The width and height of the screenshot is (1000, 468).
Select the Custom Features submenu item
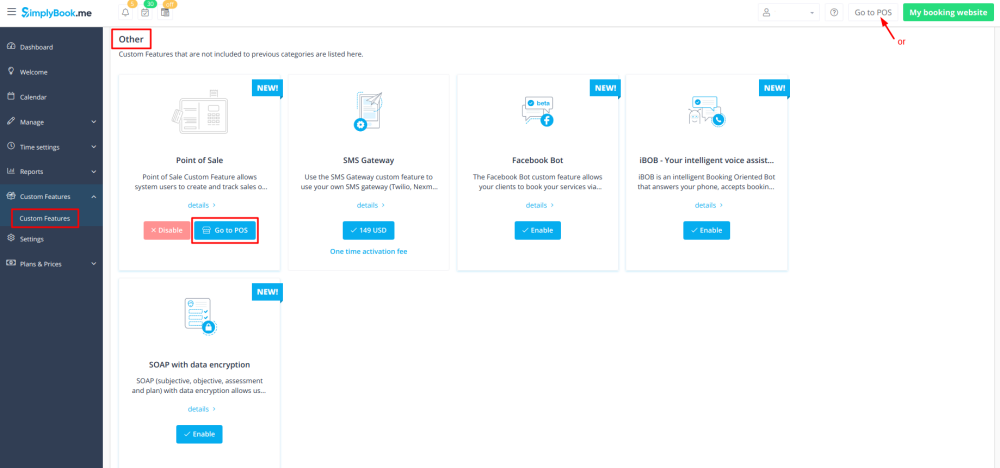(45, 218)
